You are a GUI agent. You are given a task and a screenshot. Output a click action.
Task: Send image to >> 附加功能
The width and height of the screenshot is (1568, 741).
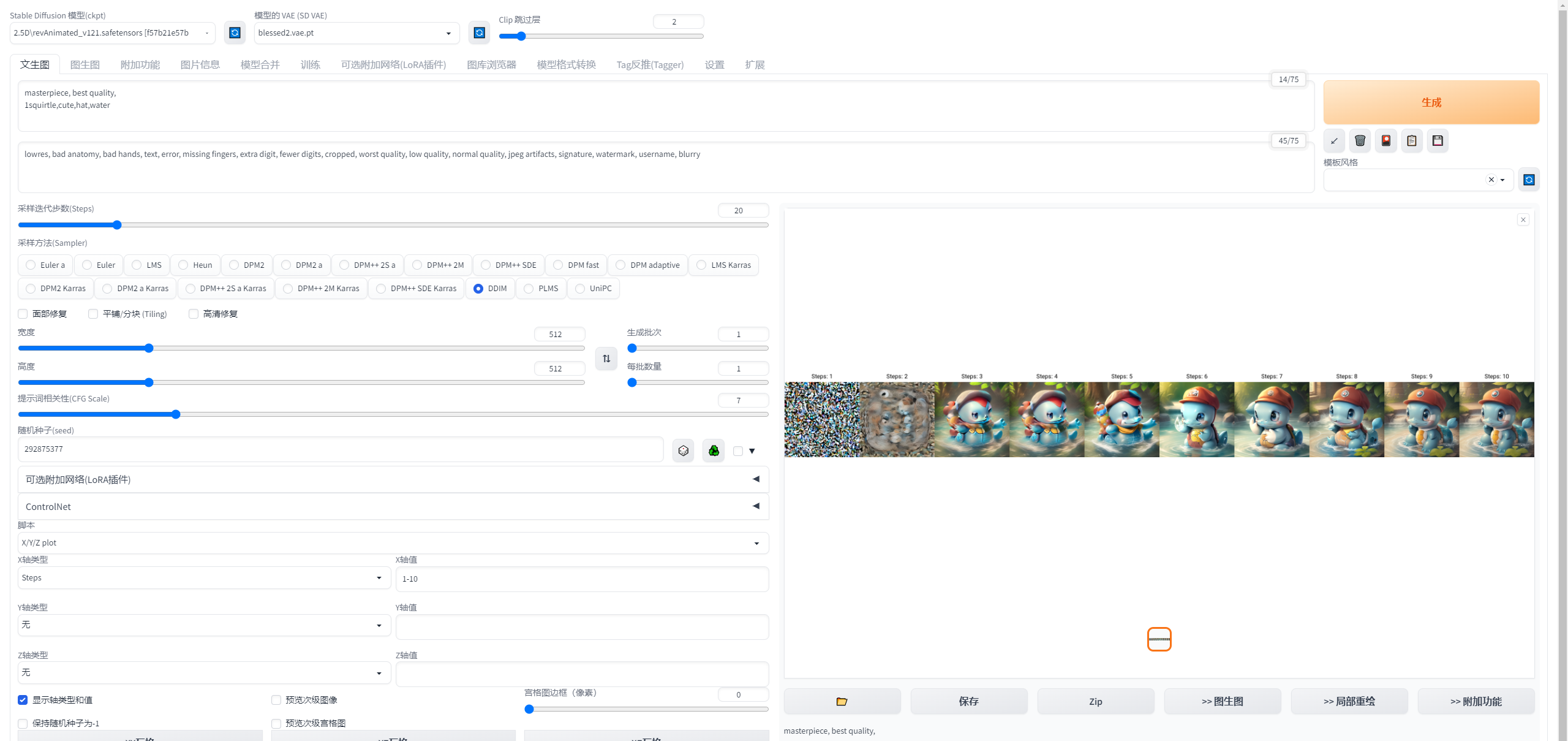(1476, 701)
